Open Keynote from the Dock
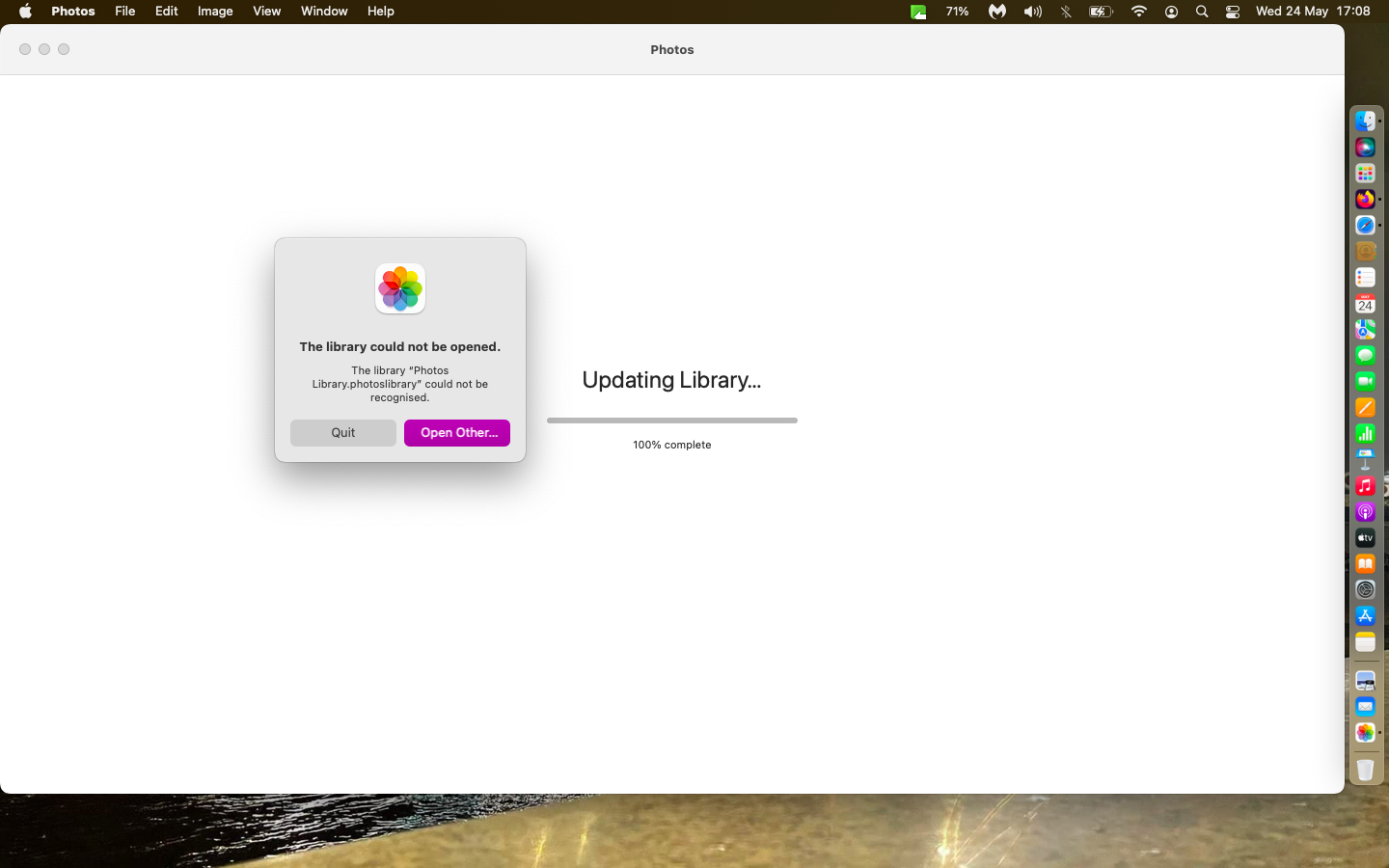 pos(1365,459)
